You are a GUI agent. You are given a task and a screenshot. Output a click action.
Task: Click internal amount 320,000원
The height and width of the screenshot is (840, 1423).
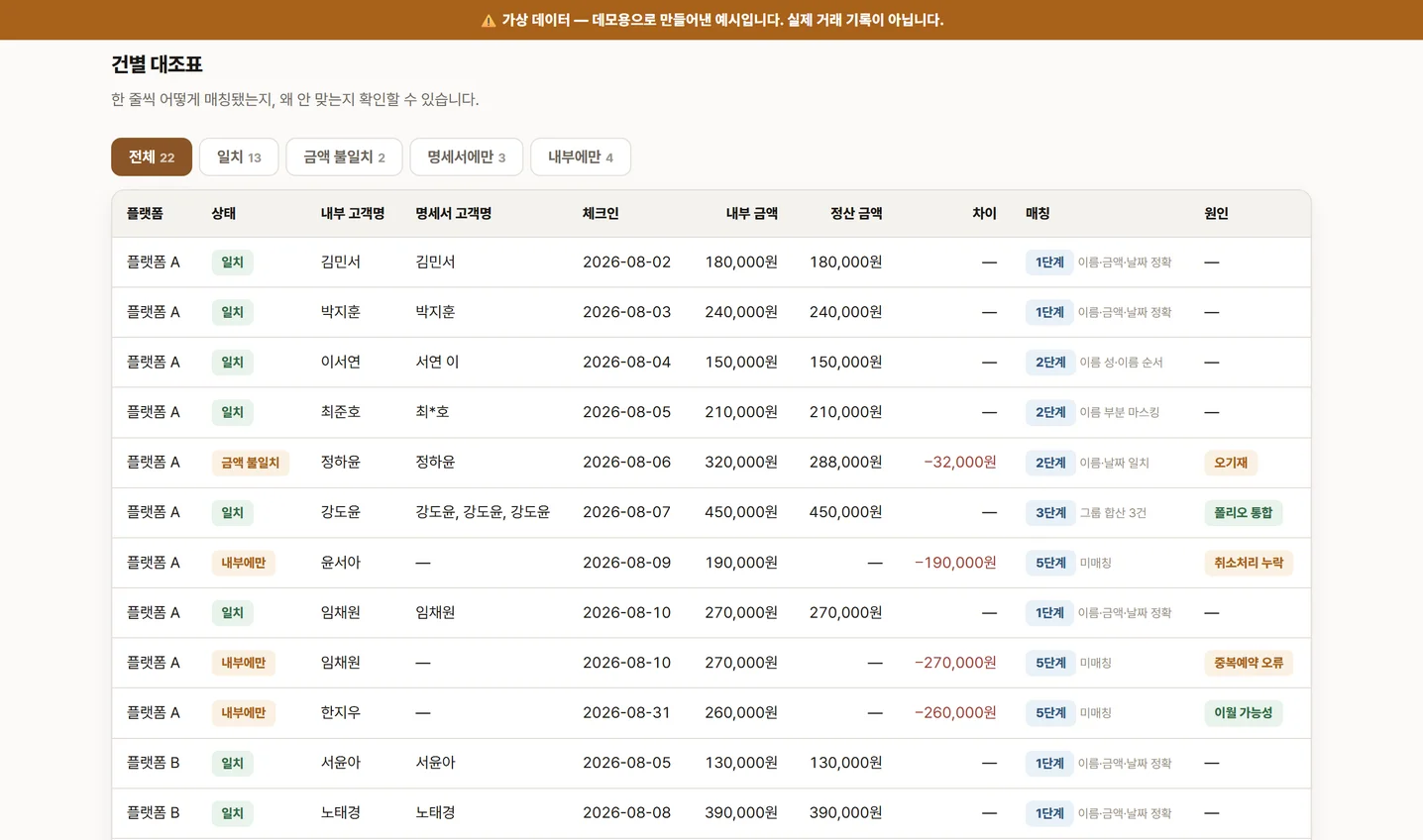pyautogui.click(x=741, y=463)
